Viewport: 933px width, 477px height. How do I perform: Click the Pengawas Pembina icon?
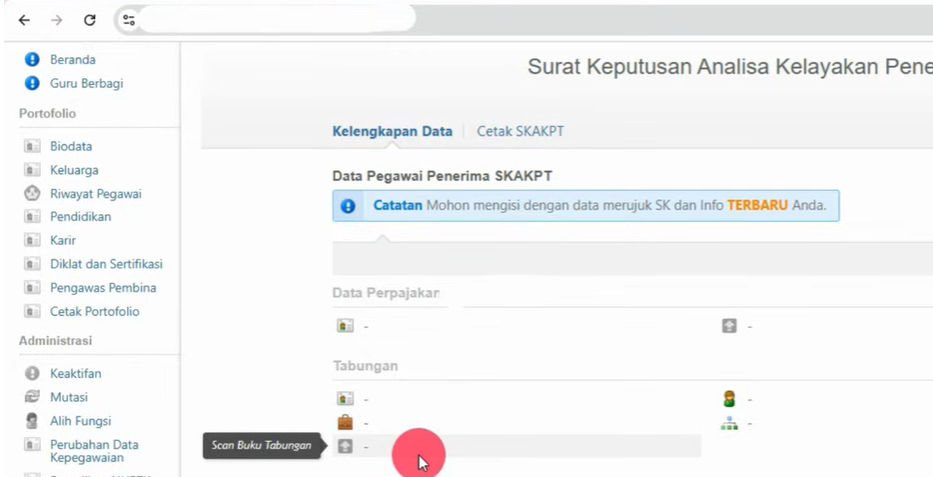(32, 287)
